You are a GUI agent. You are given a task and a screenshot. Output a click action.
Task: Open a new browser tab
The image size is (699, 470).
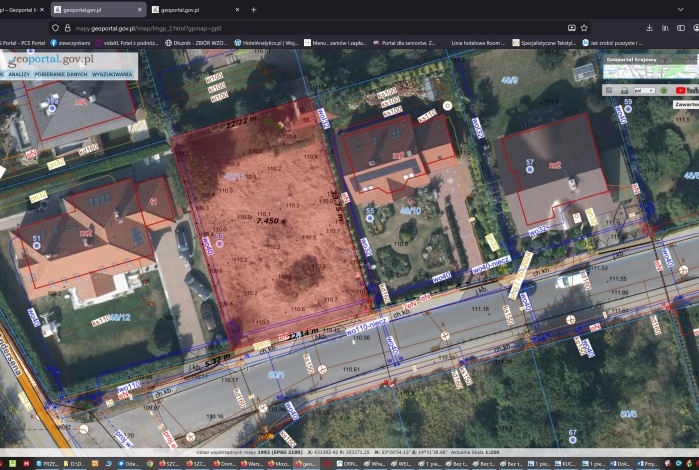(253, 9)
